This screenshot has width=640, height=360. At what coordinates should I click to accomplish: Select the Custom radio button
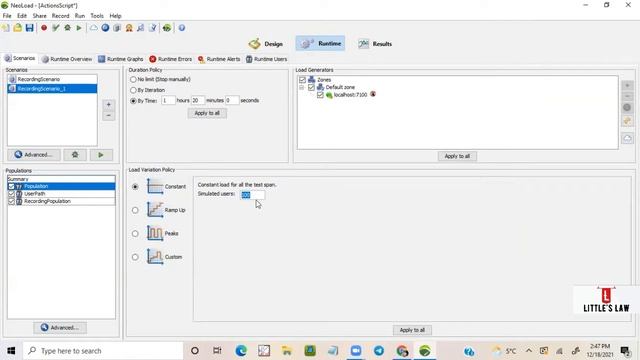135,257
